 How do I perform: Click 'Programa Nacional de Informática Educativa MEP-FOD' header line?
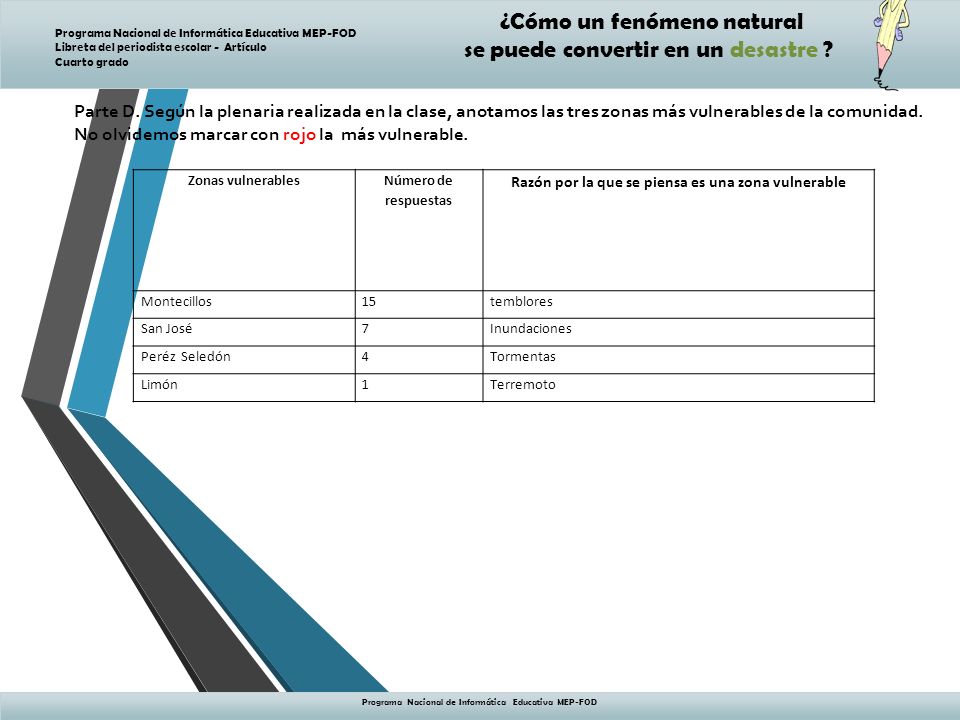pos(206,33)
